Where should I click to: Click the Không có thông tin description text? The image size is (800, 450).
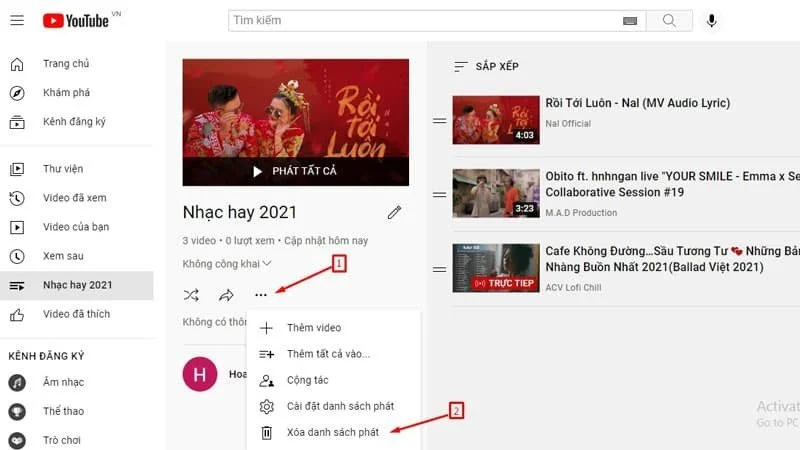coord(214,322)
